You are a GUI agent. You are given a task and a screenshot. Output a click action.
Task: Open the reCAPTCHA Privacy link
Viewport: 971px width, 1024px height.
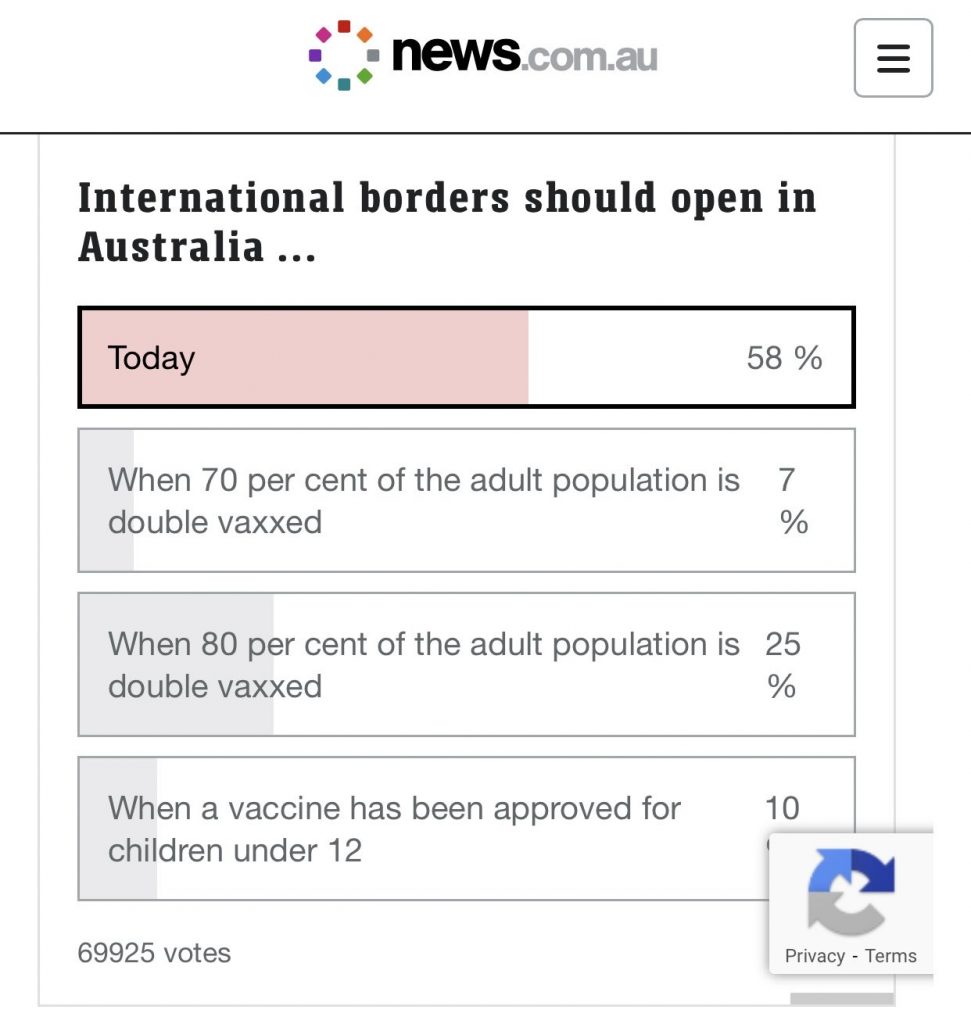pos(814,956)
